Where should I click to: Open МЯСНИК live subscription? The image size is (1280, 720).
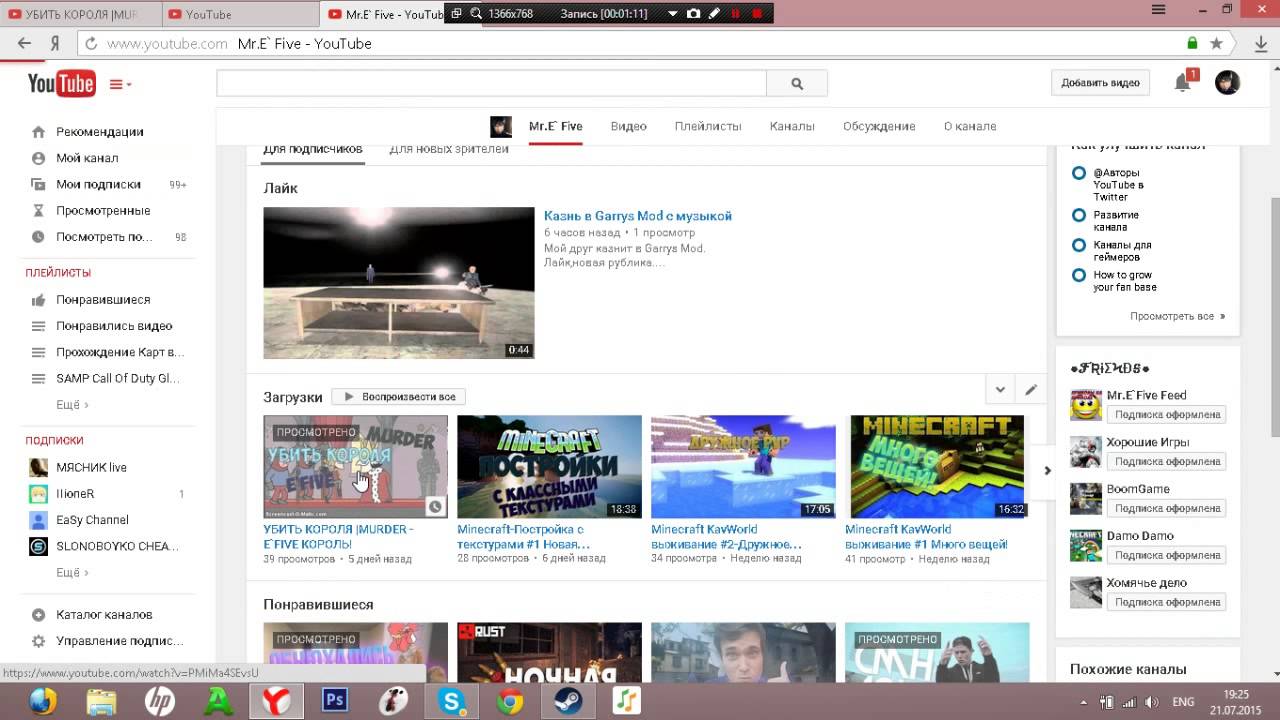pyautogui.click(x=91, y=468)
